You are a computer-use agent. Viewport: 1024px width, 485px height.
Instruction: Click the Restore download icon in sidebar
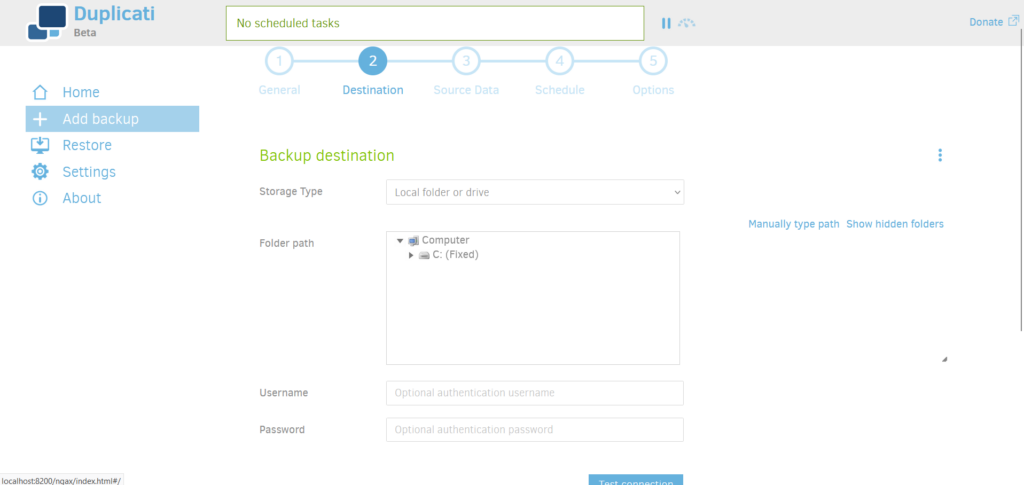point(40,145)
